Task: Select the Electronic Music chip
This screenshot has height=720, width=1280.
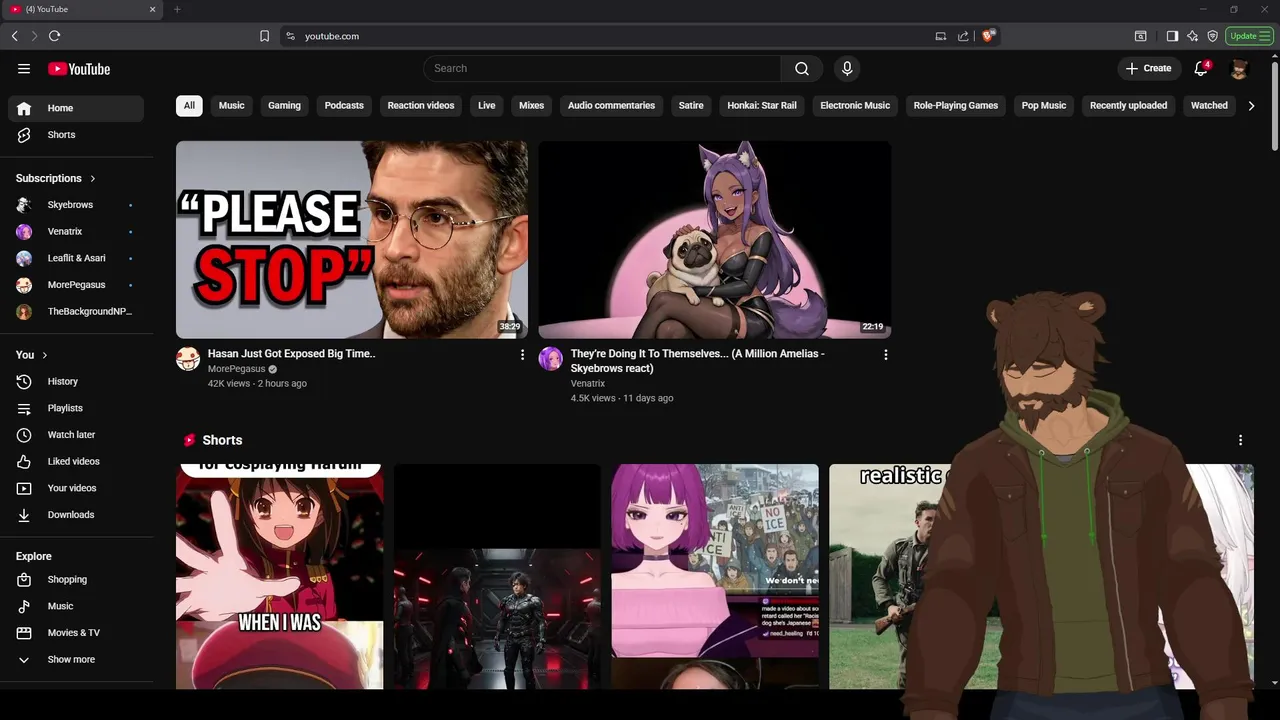Action: pyautogui.click(x=855, y=106)
